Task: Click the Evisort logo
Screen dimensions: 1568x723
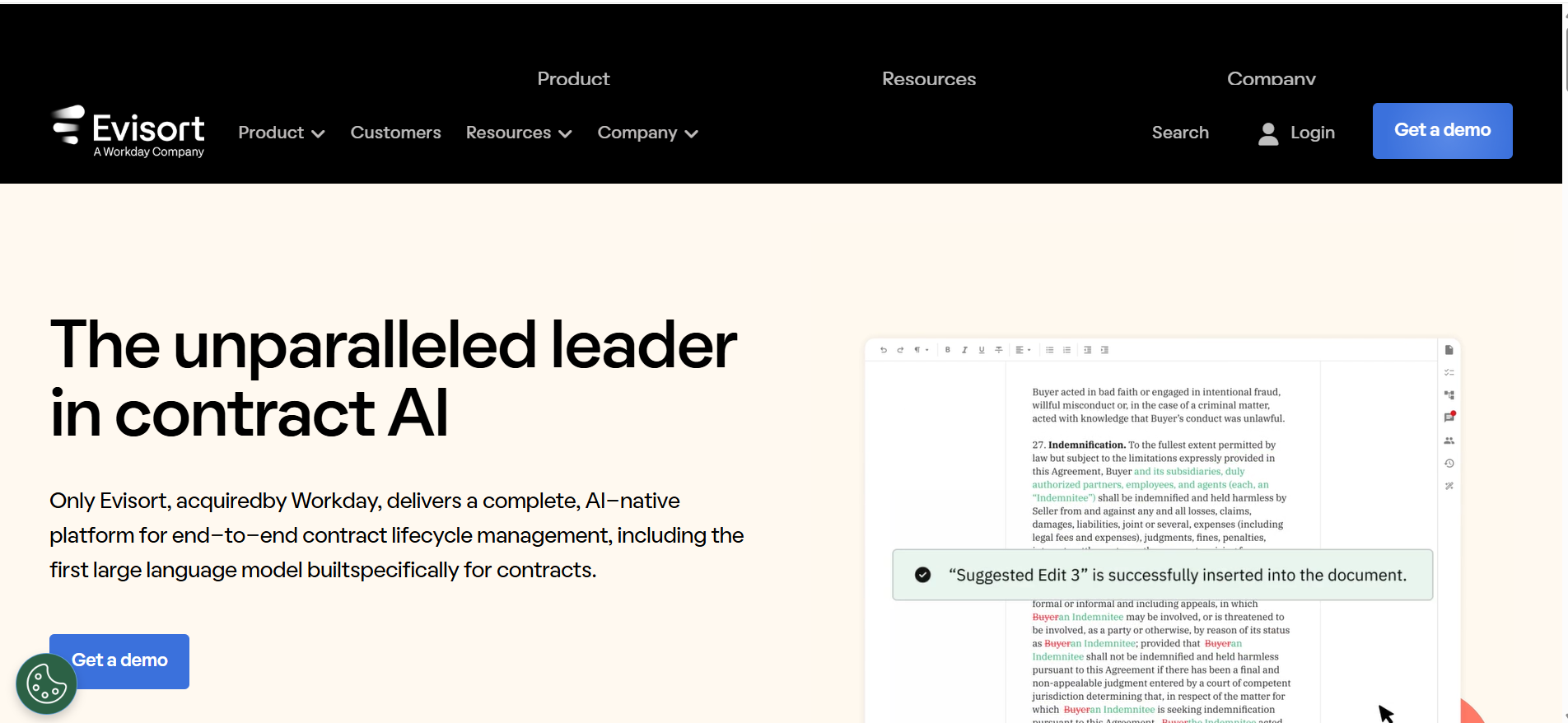Action: click(128, 131)
